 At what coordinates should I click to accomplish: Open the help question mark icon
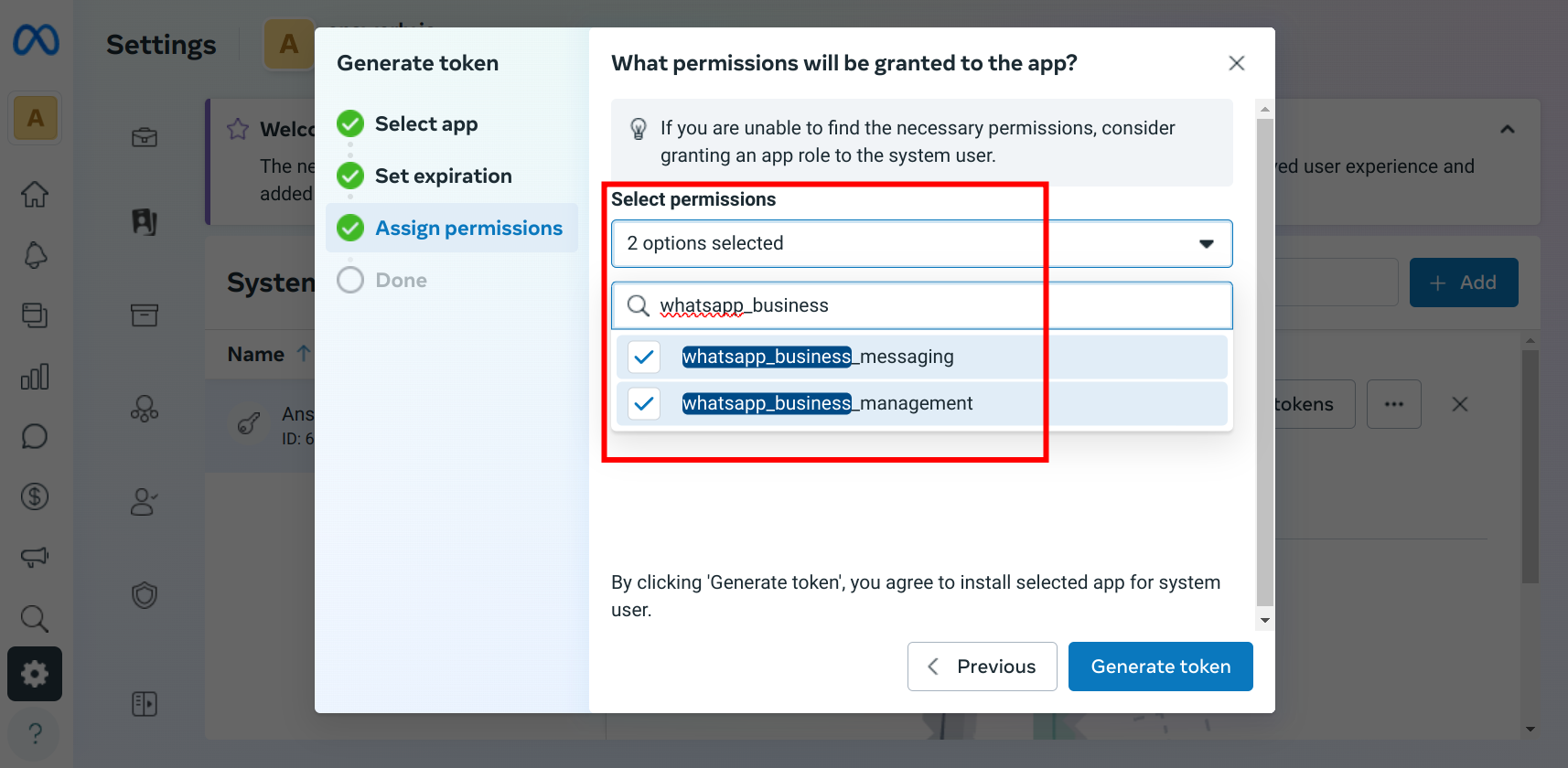tap(35, 733)
